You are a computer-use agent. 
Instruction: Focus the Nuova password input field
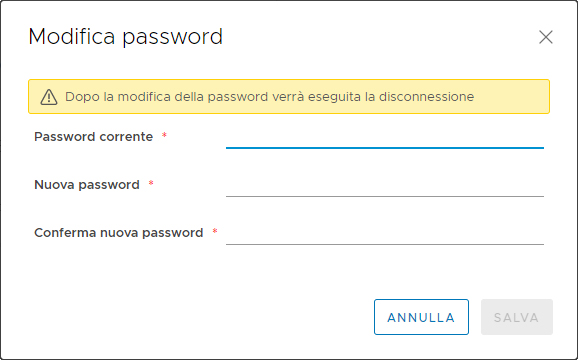(385, 185)
